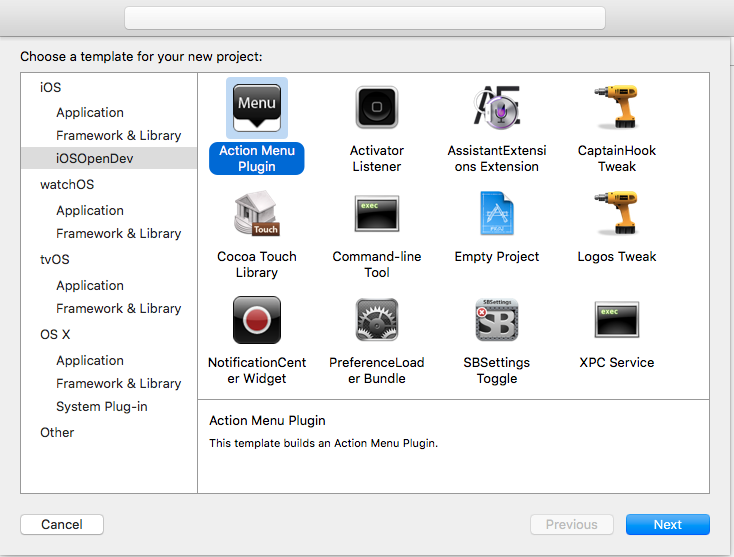Cancel the new project dialog
Viewport: 734px width, 557px height.
point(62,524)
